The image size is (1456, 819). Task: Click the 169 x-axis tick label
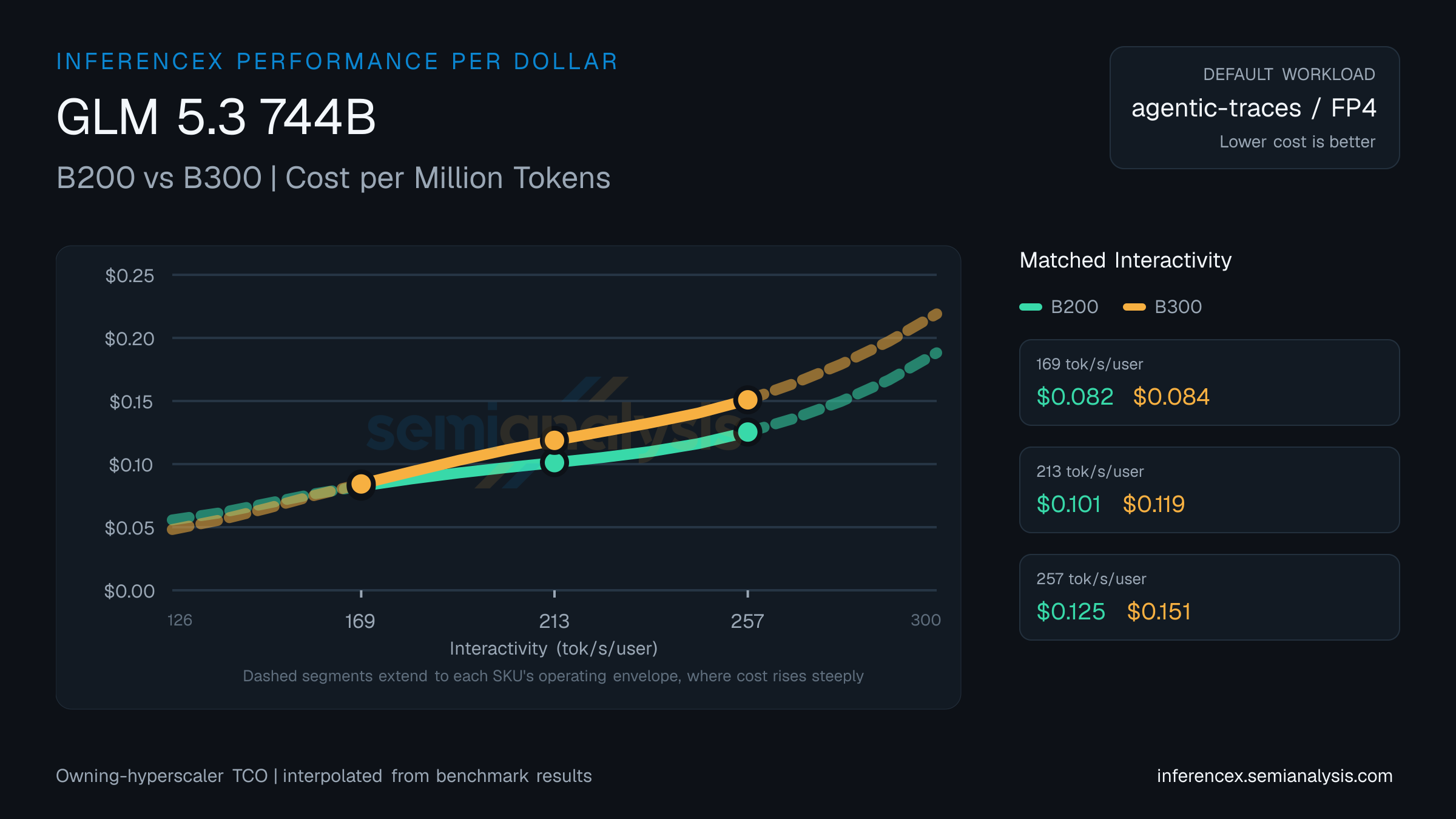pos(360,621)
